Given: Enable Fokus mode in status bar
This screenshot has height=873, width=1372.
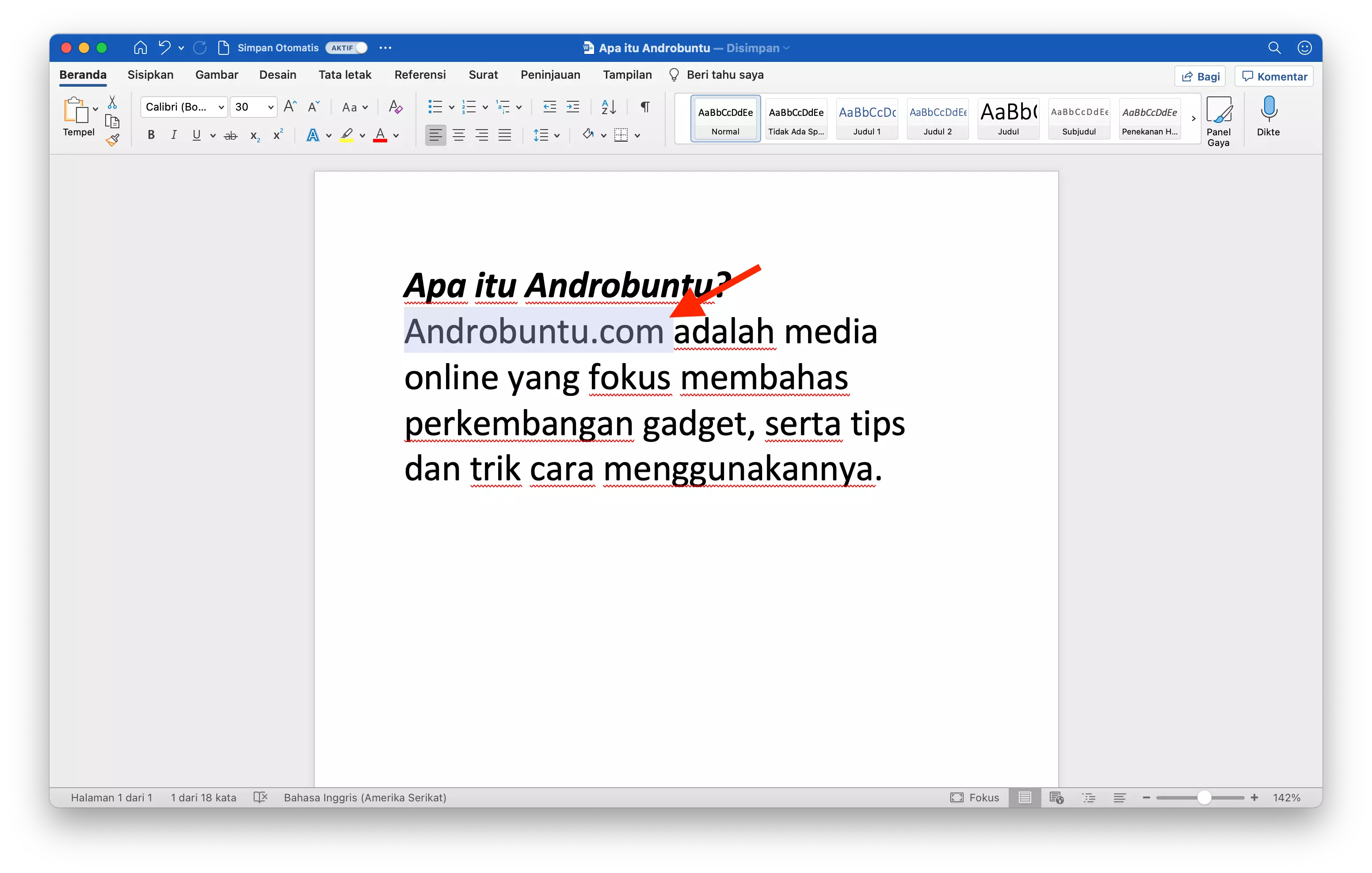Looking at the screenshot, I should [975, 798].
